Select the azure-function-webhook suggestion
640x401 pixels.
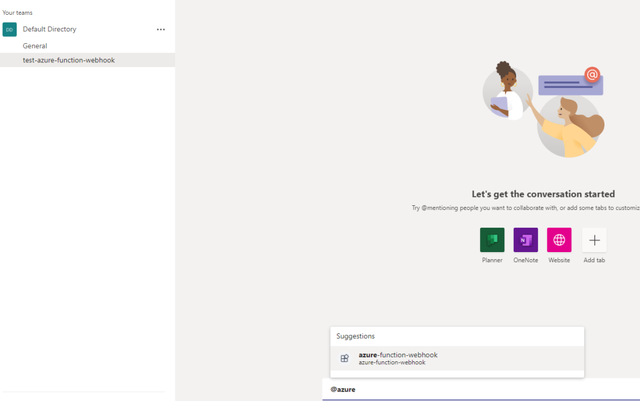click(x=457, y=358)
